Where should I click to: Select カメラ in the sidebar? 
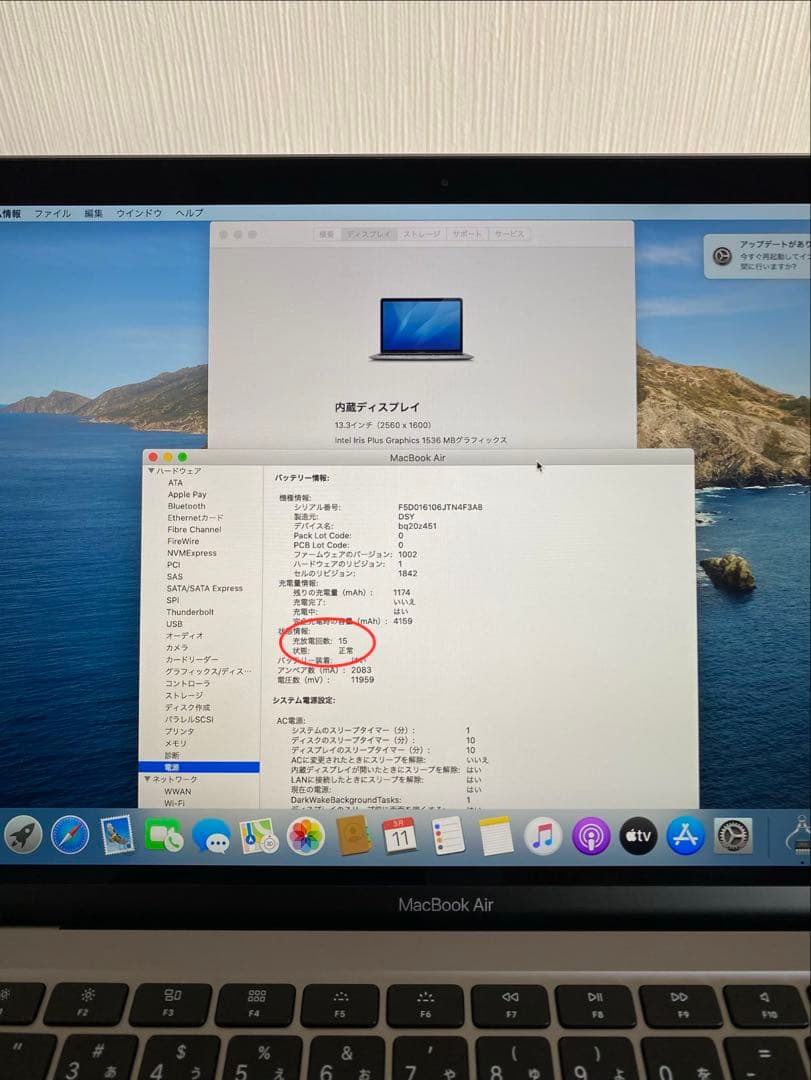[x=176, y=647]
